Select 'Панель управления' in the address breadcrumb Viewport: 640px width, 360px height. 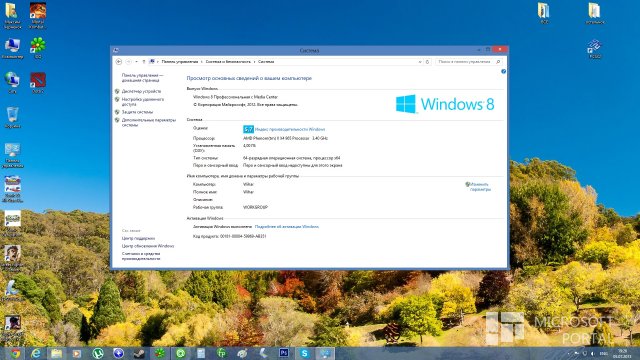tap(180, 62)
